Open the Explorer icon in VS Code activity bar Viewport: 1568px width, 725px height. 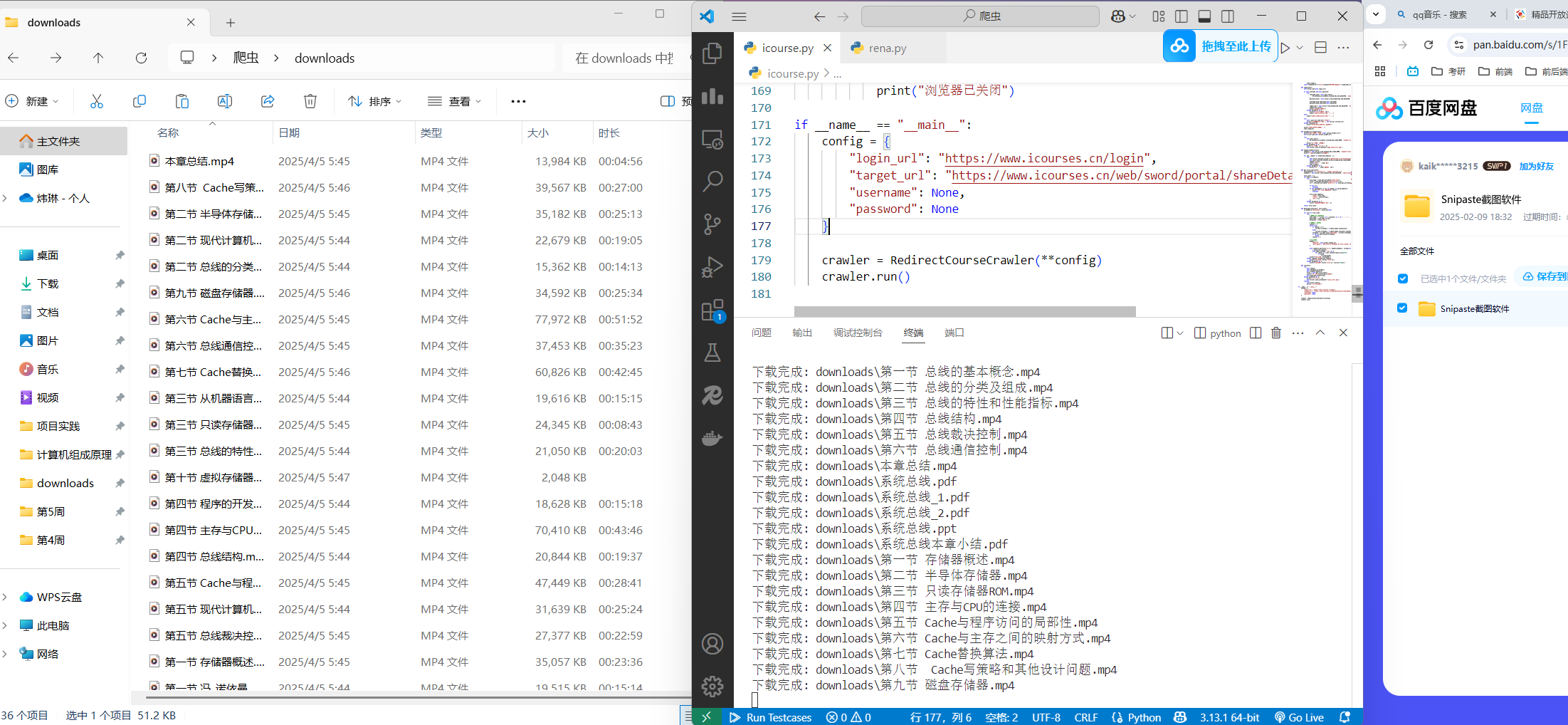click(x=712, y=53)
